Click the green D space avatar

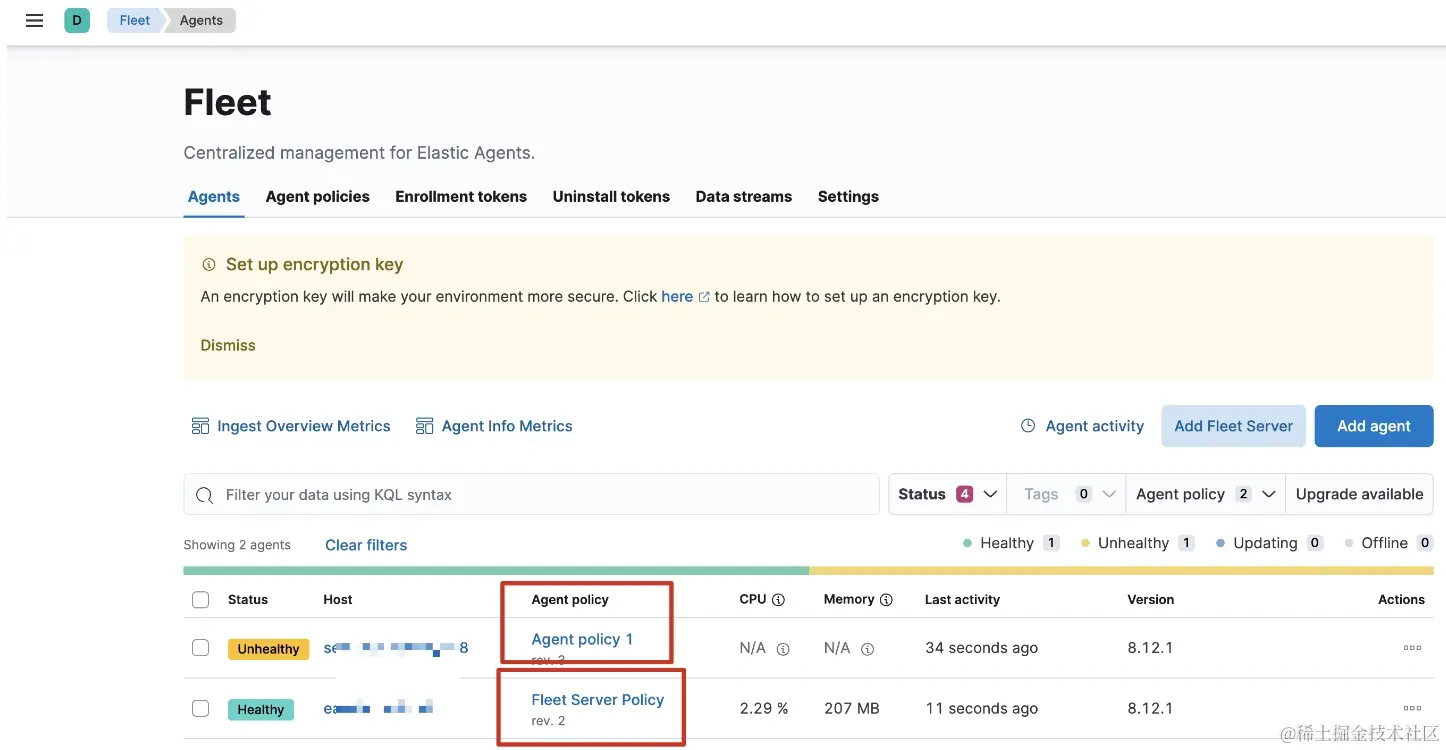(77, 20)
